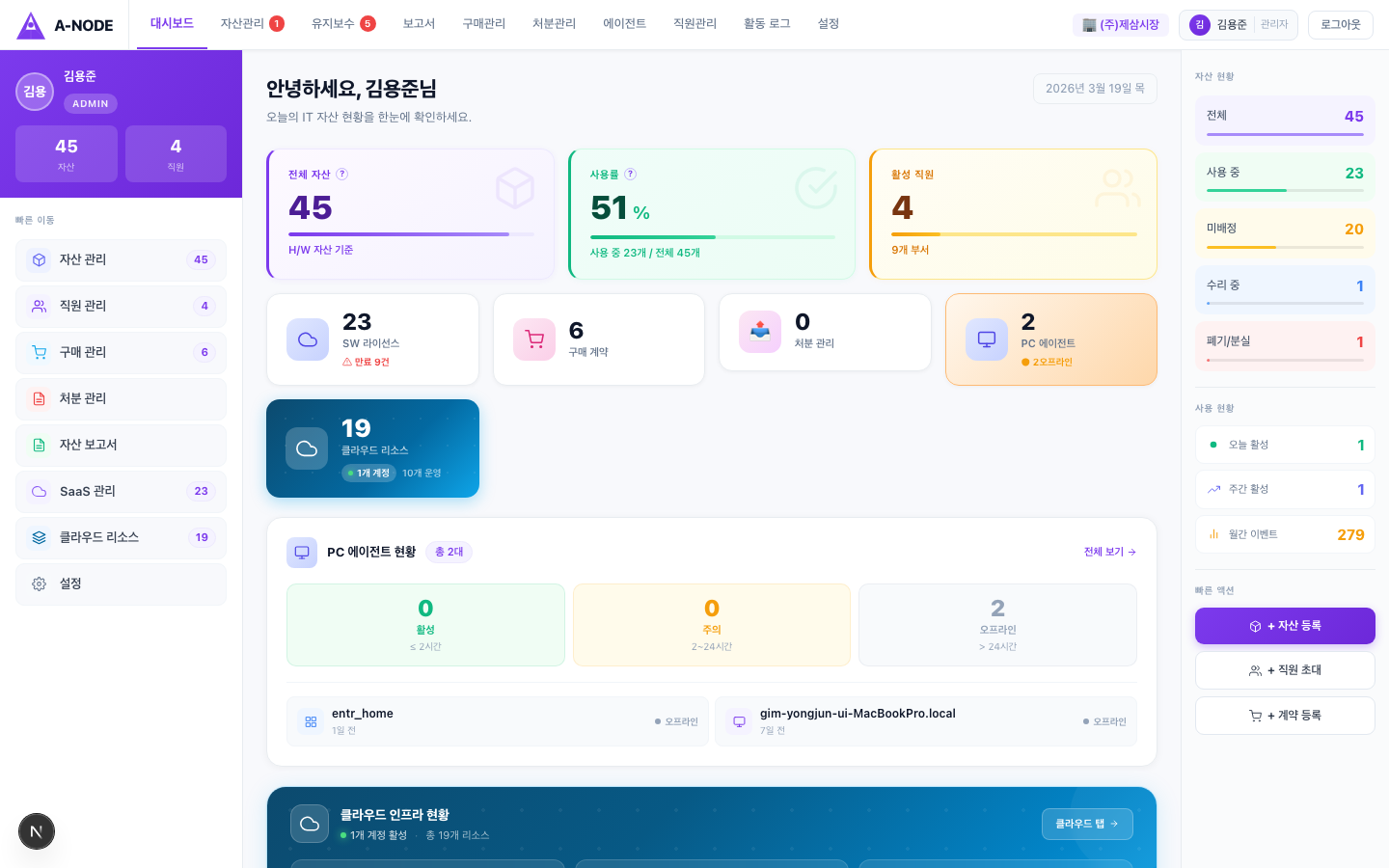Image resolution: width=1389 pixels, height=868 pixels.
Task: Open the 클라우드 탭 button
Action: (x=1087, y=824)
